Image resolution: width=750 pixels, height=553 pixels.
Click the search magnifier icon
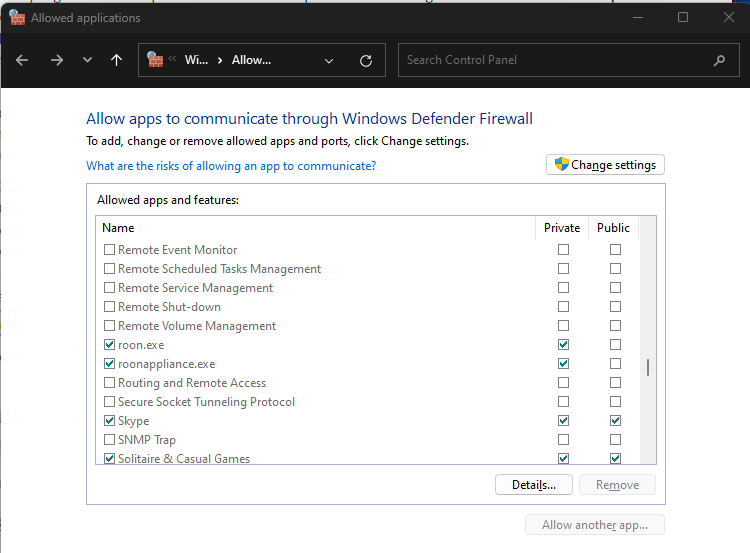click(x=719, y=60)
